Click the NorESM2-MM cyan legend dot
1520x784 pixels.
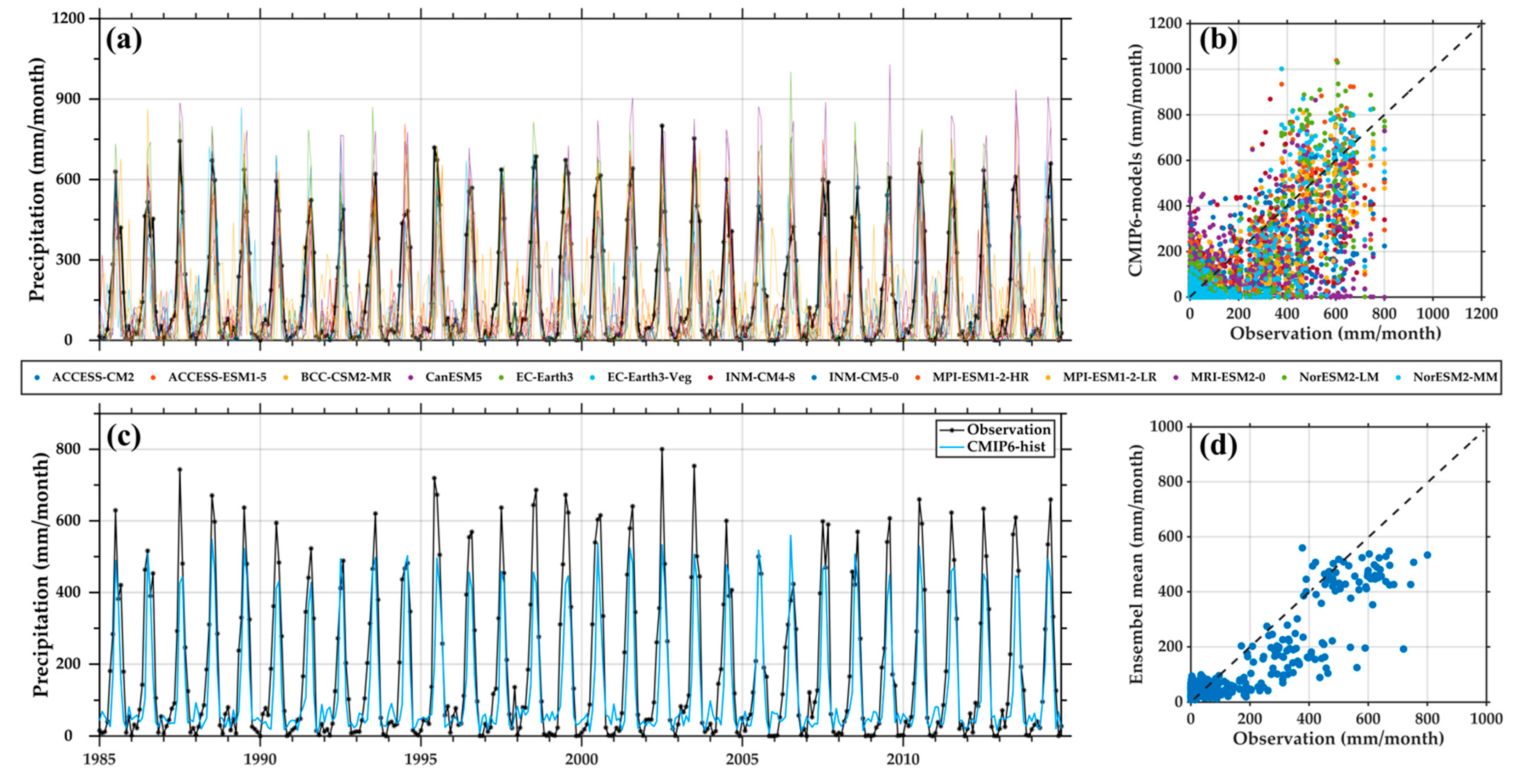(x=1399, y=378)
